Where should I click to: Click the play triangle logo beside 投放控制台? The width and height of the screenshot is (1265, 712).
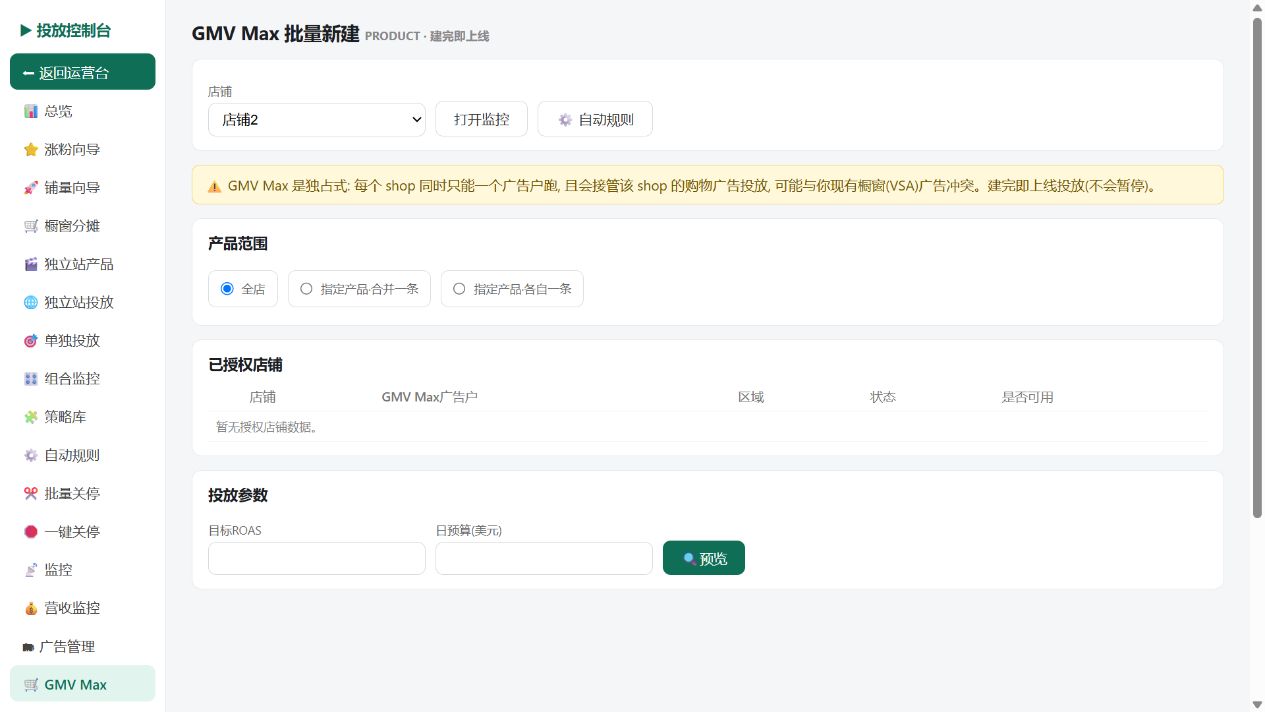point(26,31)
